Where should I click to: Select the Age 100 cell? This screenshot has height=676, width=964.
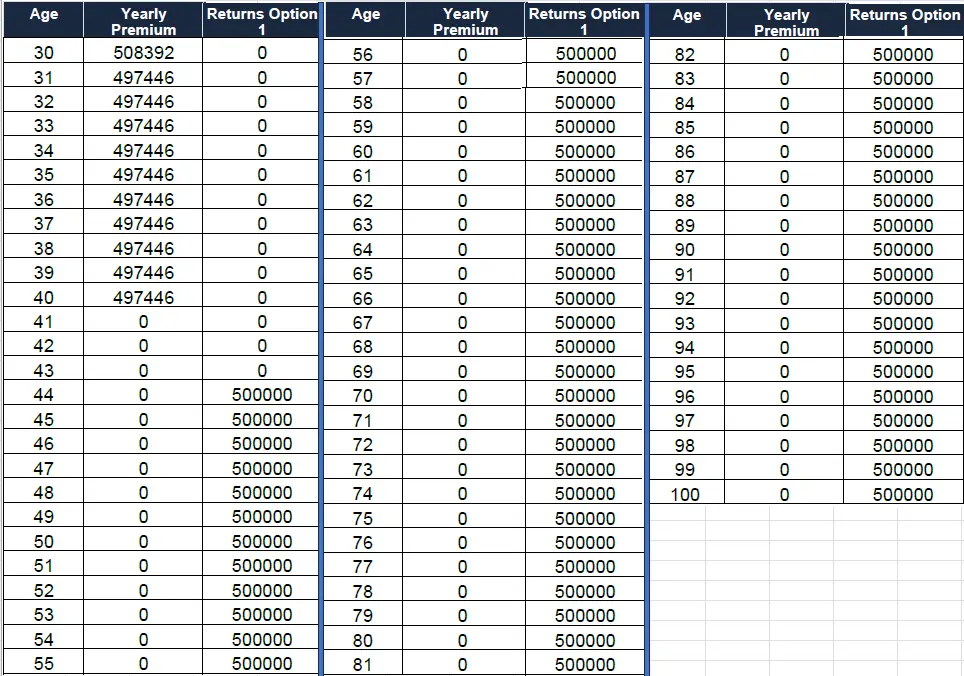685,494
